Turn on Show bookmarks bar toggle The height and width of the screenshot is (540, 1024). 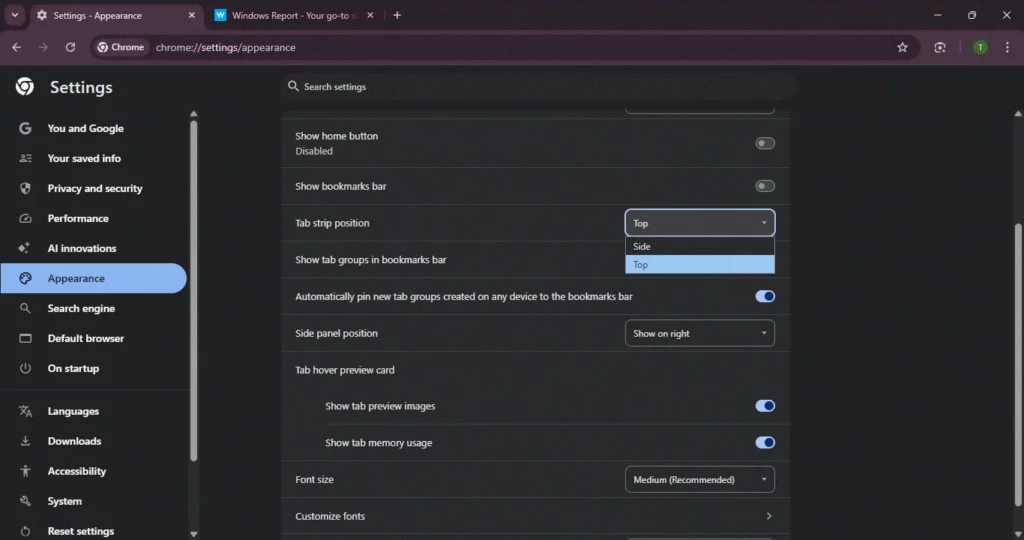tap(765, 186)
